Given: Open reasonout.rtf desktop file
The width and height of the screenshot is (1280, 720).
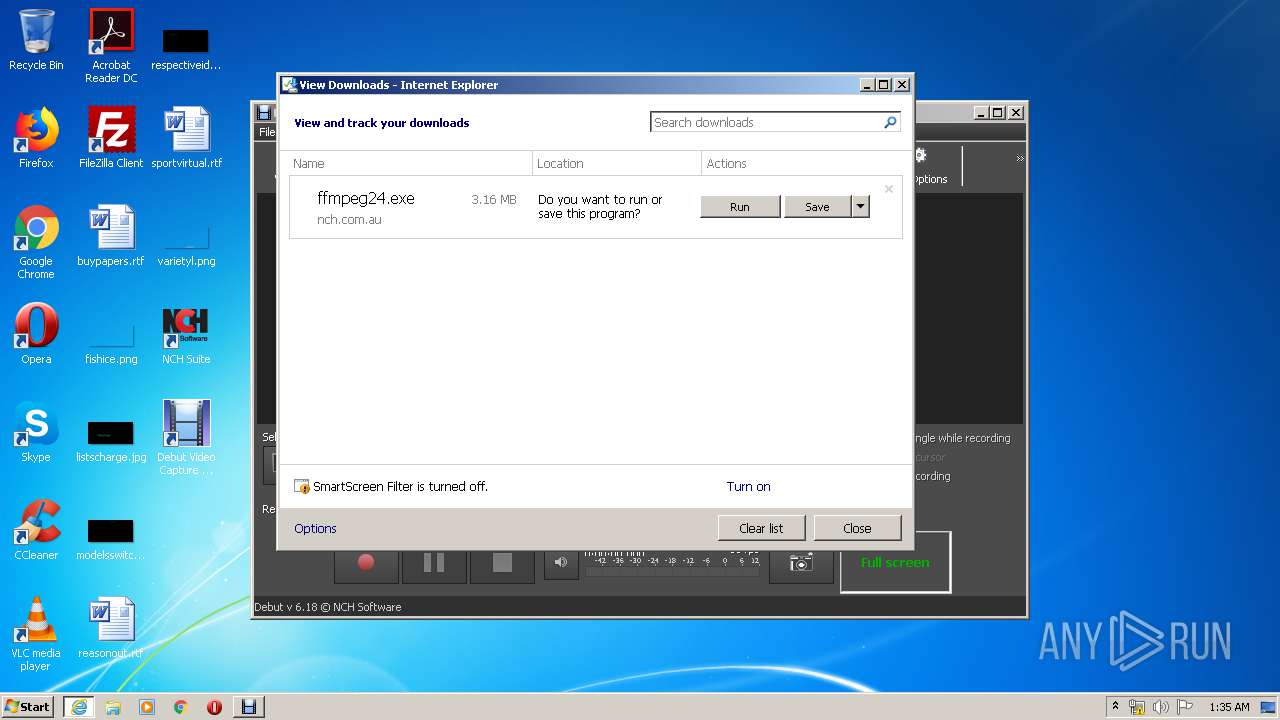Looking at the screenshot, I should pyautogui.click(x=111, y=628).
